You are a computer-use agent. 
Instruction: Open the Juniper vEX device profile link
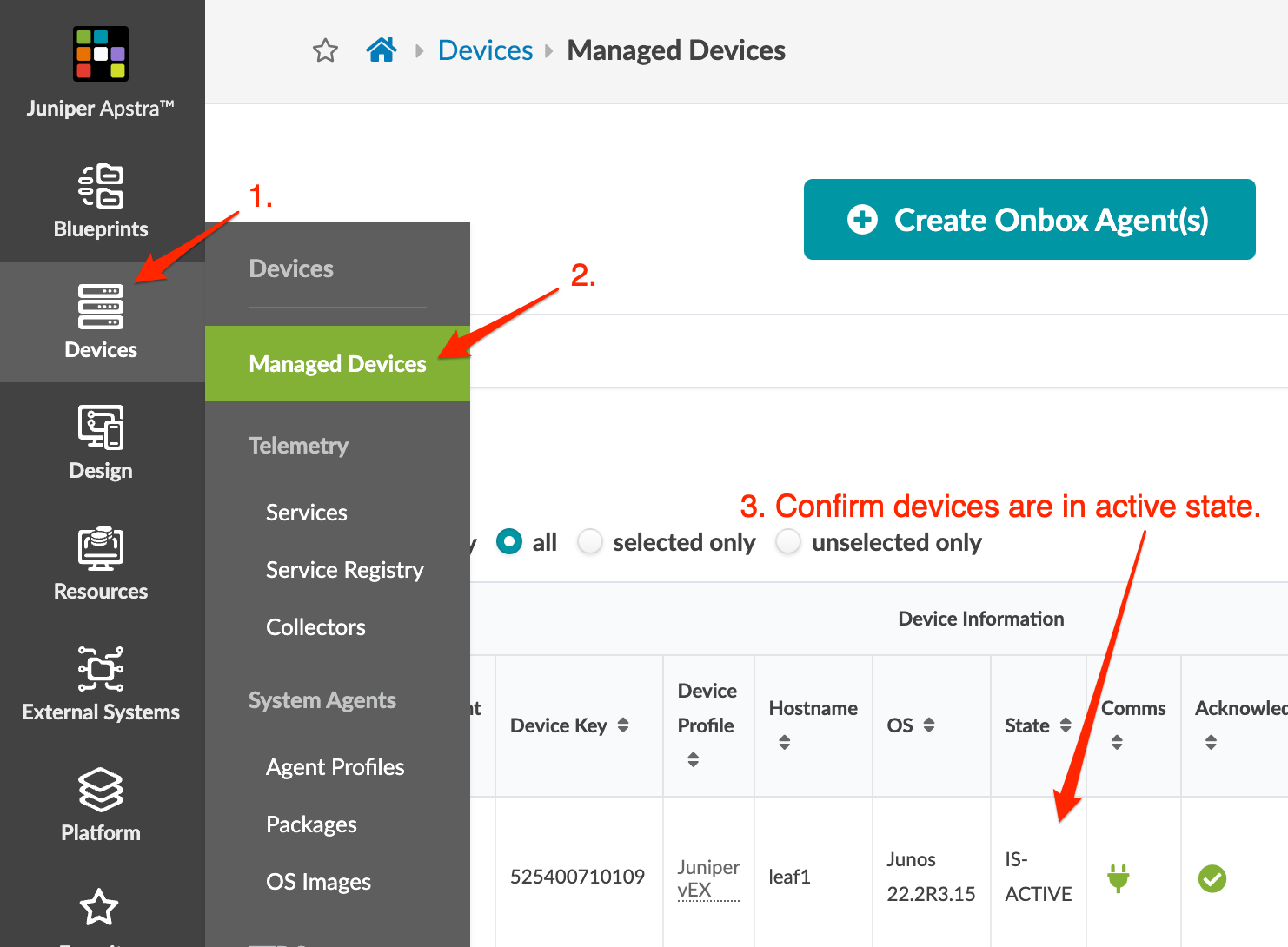708,878
